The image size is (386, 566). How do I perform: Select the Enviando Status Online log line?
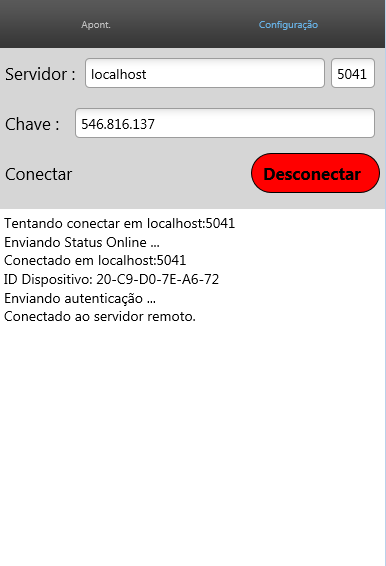[82, 242]
